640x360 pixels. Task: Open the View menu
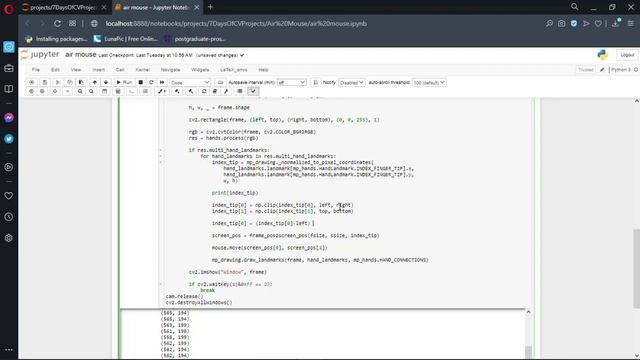(76, 70)
